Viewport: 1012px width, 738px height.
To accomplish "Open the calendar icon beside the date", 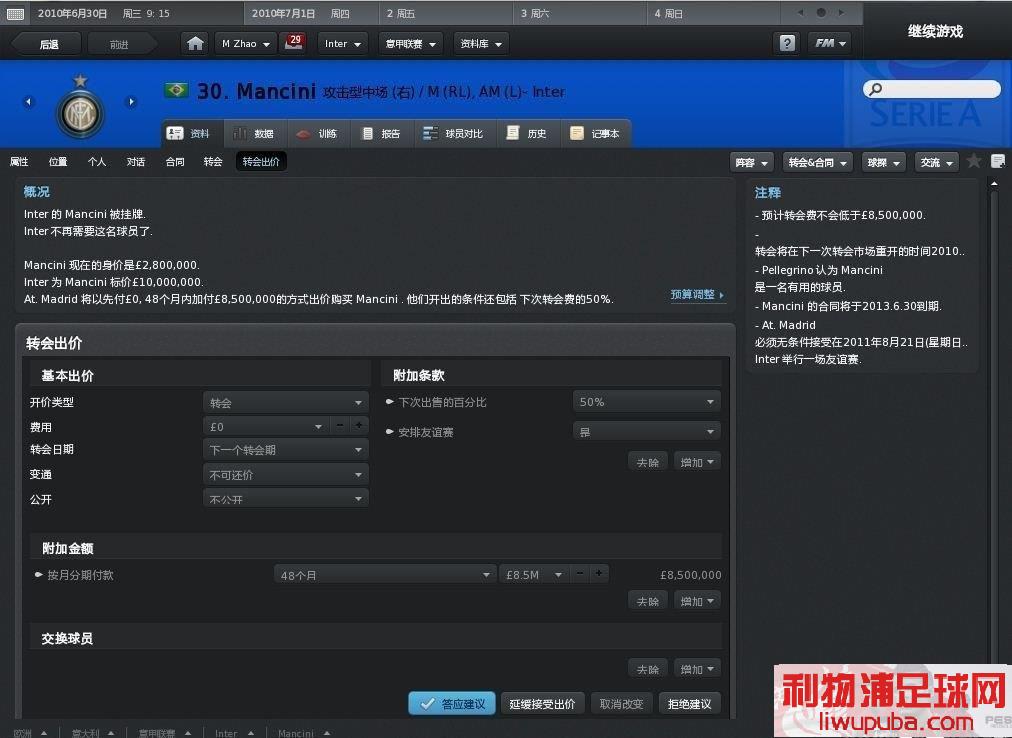I will [x=15, y=14].
